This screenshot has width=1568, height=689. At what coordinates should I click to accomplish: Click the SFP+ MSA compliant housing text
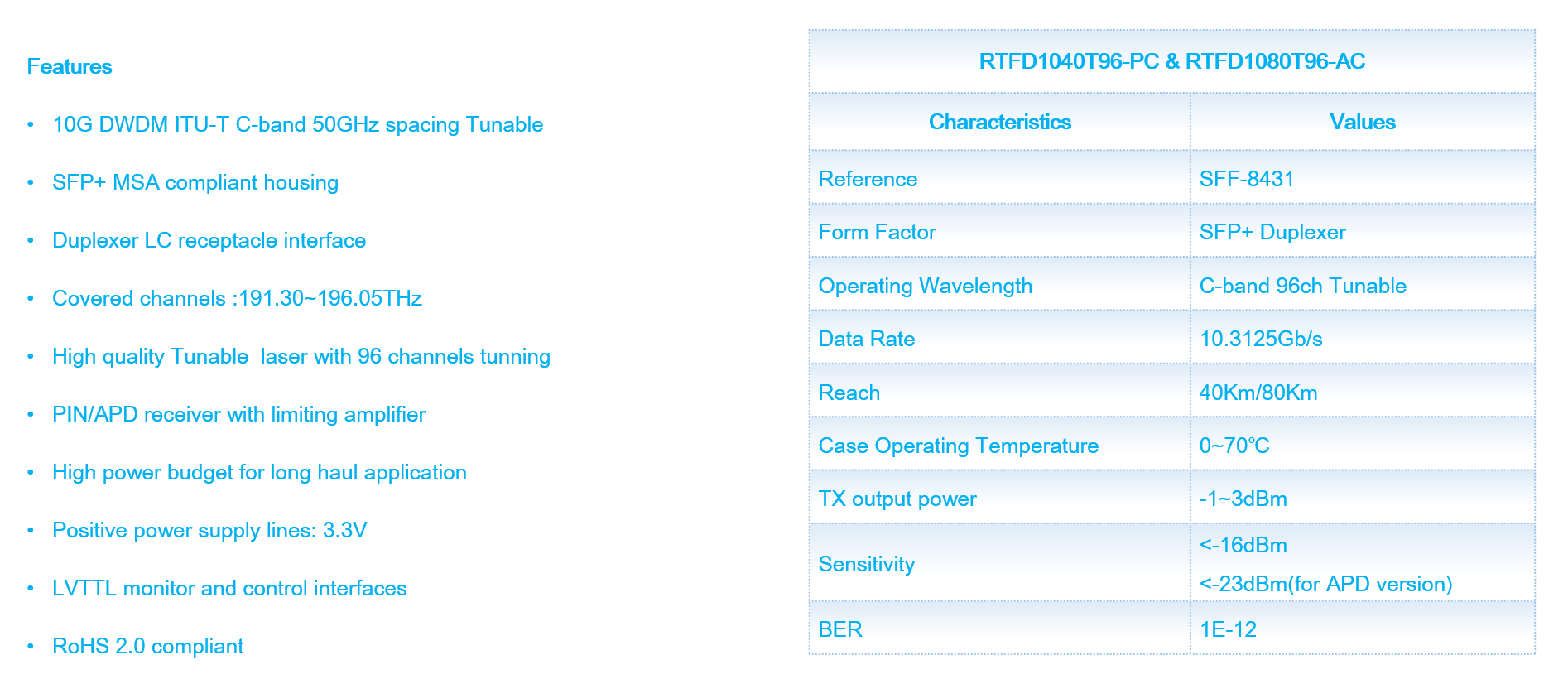[x=195, y=183]
